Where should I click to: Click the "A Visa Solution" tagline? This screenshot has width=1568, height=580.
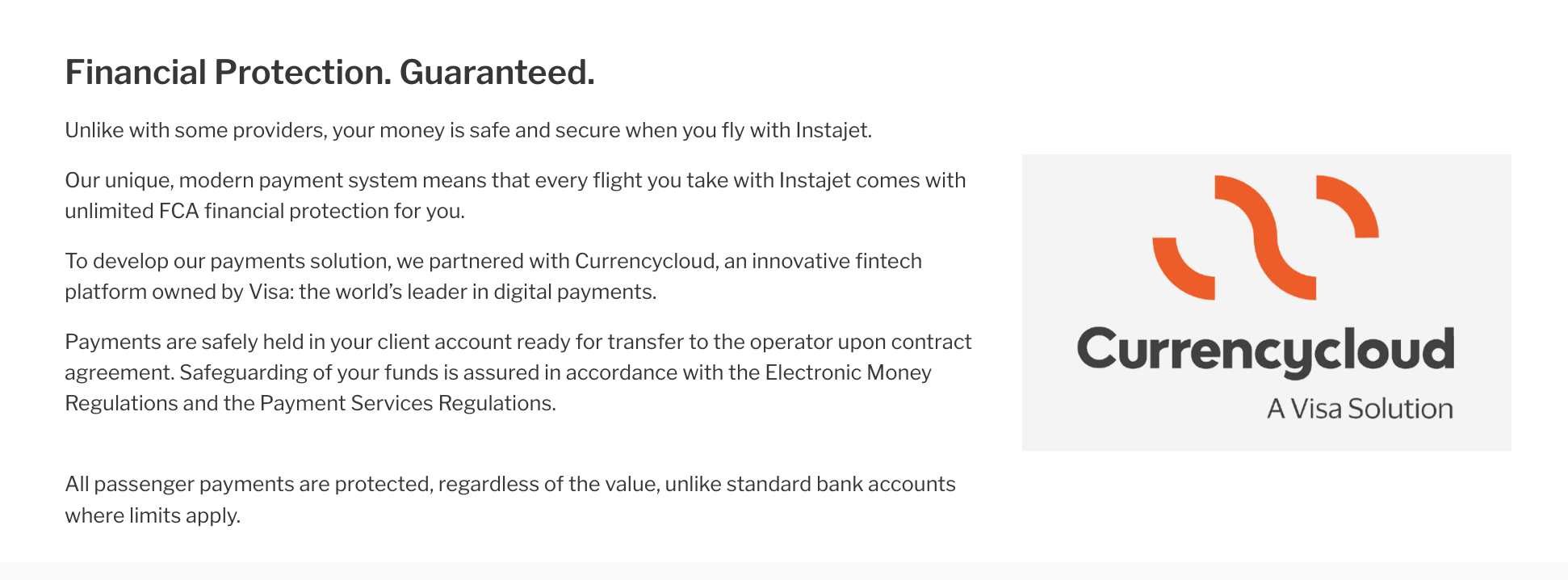[x=1360, y=409]
